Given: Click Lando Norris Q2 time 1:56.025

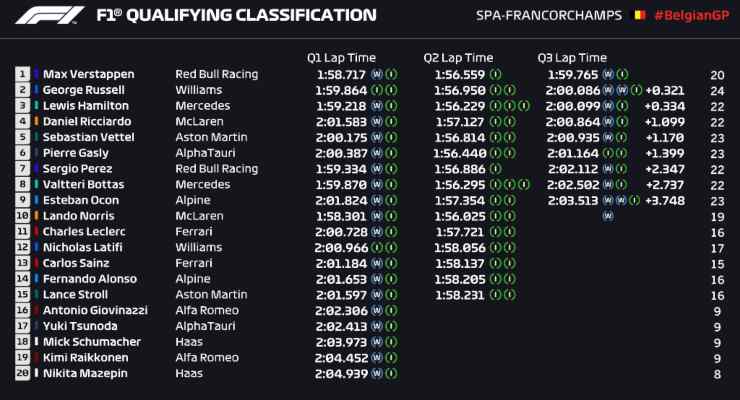Looking at the screenshot, I should 460,216.
